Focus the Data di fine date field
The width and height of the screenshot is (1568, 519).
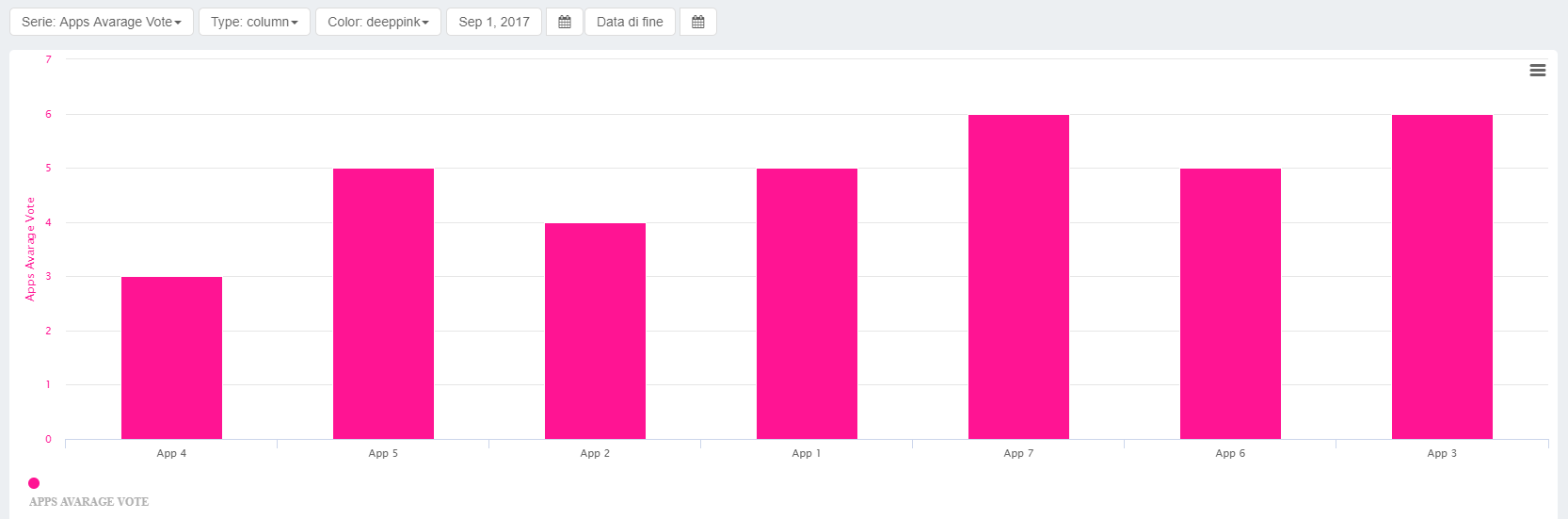coord(629,22)
